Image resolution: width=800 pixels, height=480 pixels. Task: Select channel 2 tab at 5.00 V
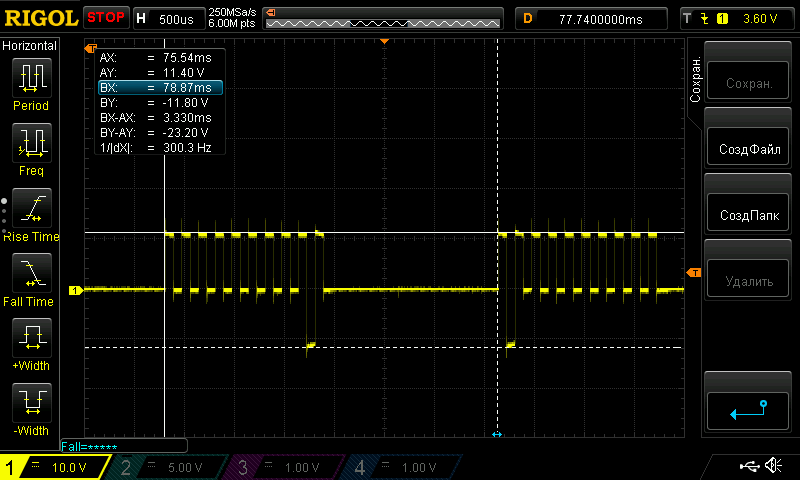pos(166,467)
